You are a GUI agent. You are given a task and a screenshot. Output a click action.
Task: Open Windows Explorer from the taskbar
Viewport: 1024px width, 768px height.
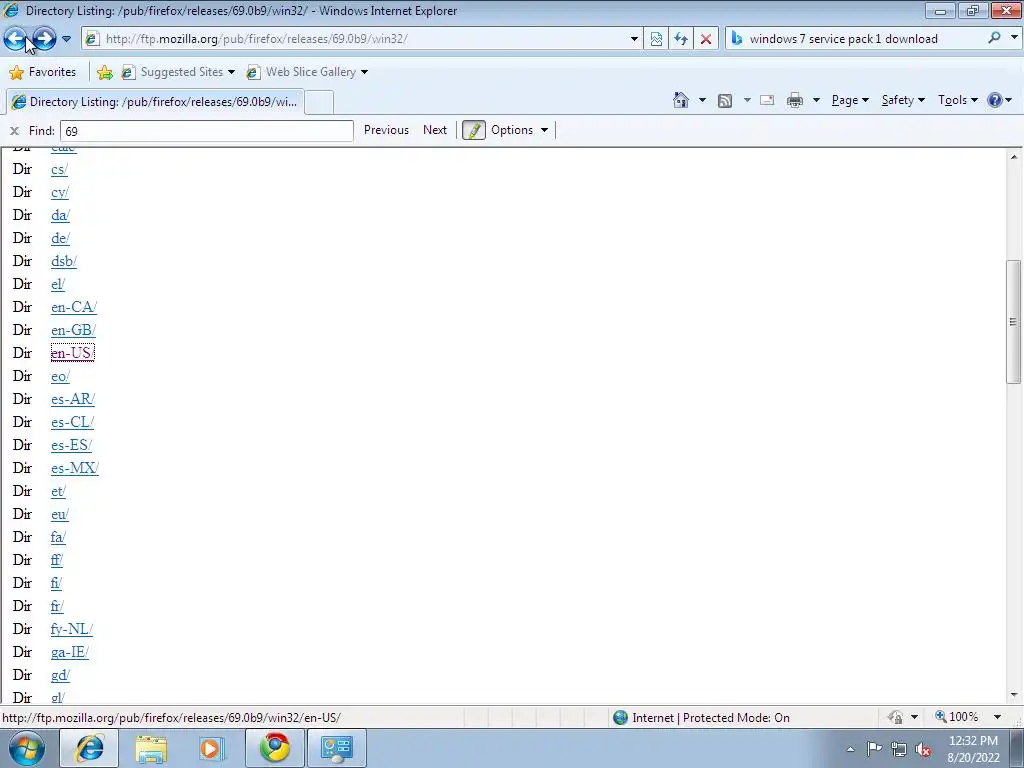pos(151,748)
